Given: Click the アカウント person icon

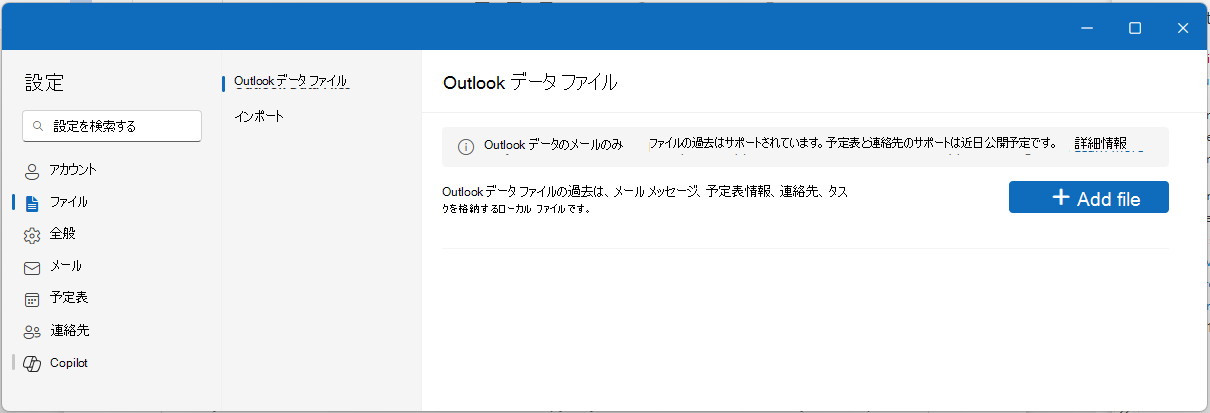Looking at the screenshot, I should [x=32, y=171].
